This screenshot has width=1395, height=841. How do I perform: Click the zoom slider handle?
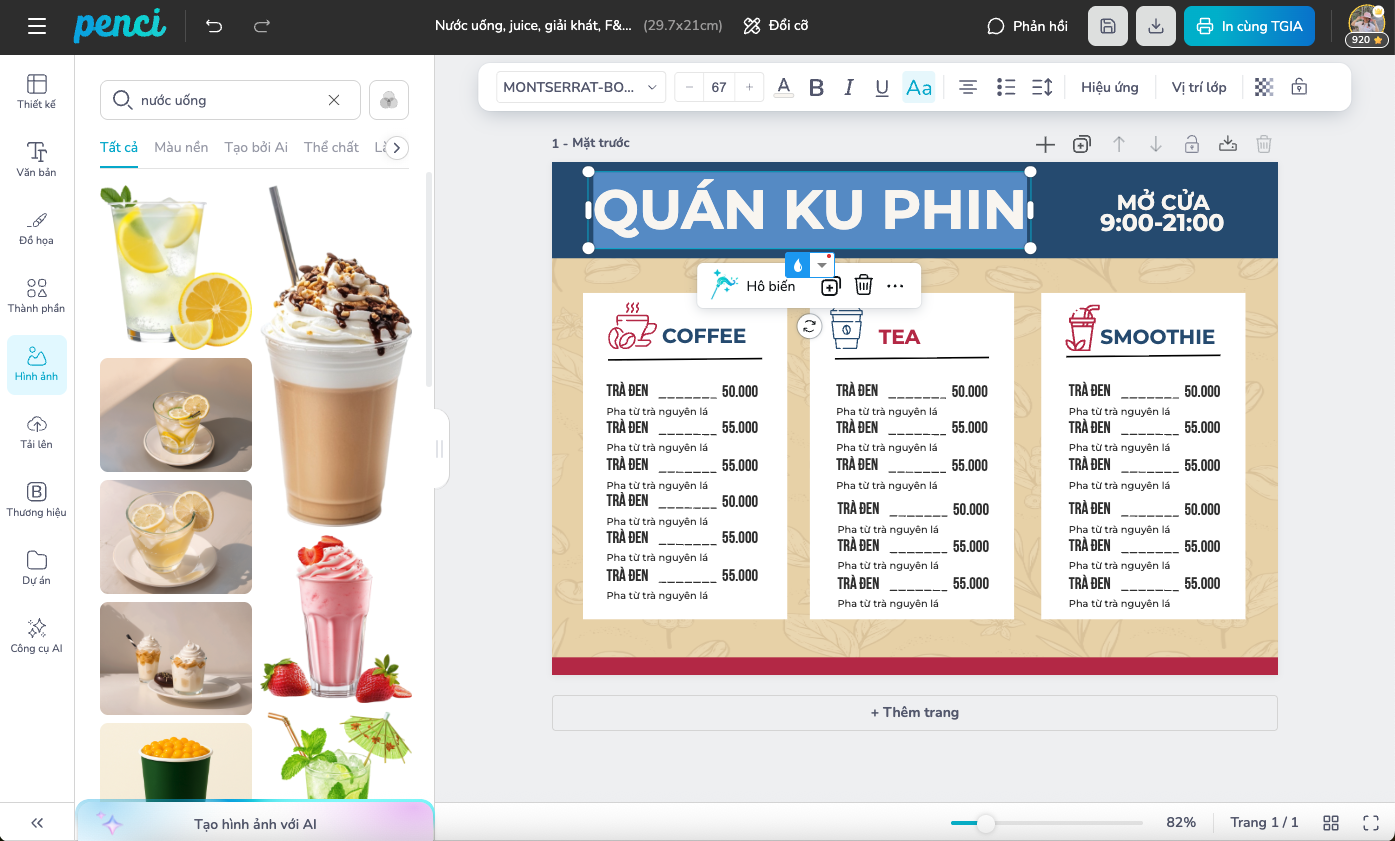click(986, 823)
